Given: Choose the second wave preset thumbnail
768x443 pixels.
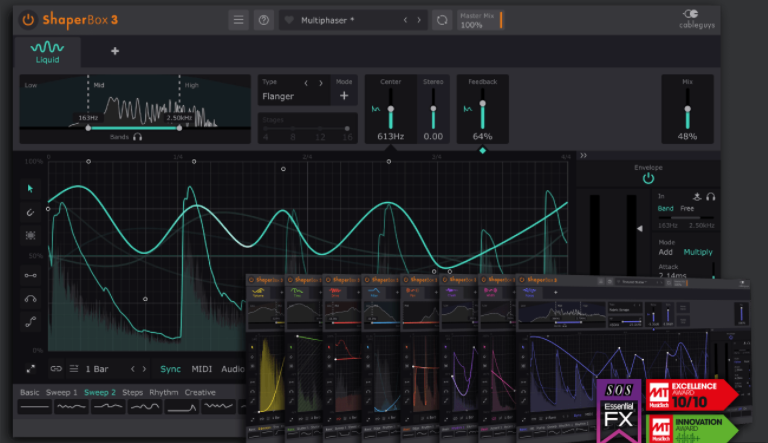Looking at the screenshot, I should pos(71,407).
